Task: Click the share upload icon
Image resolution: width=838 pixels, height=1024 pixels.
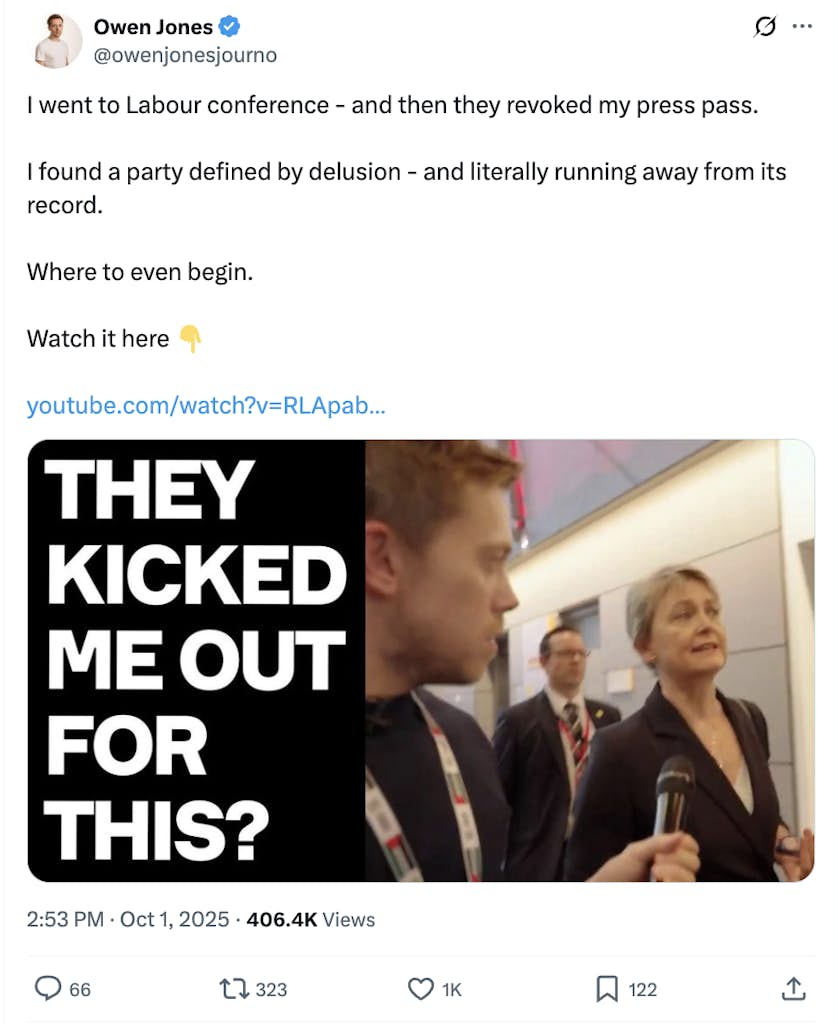Action: click(793, 988)
